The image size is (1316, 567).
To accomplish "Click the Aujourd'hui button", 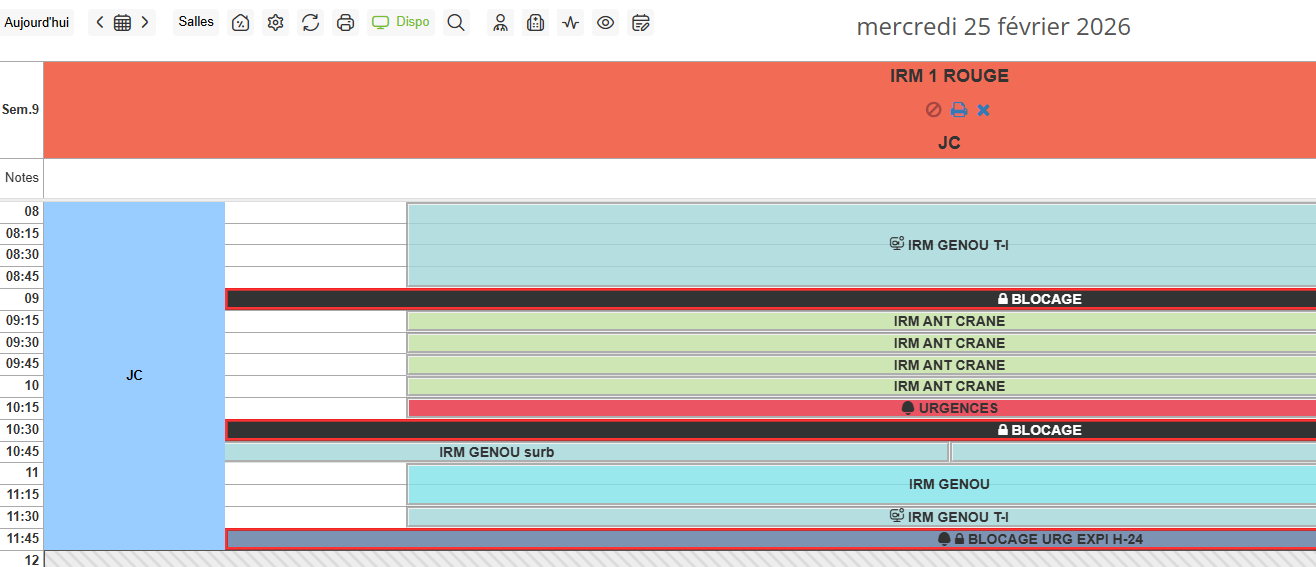I will [37, 22].
